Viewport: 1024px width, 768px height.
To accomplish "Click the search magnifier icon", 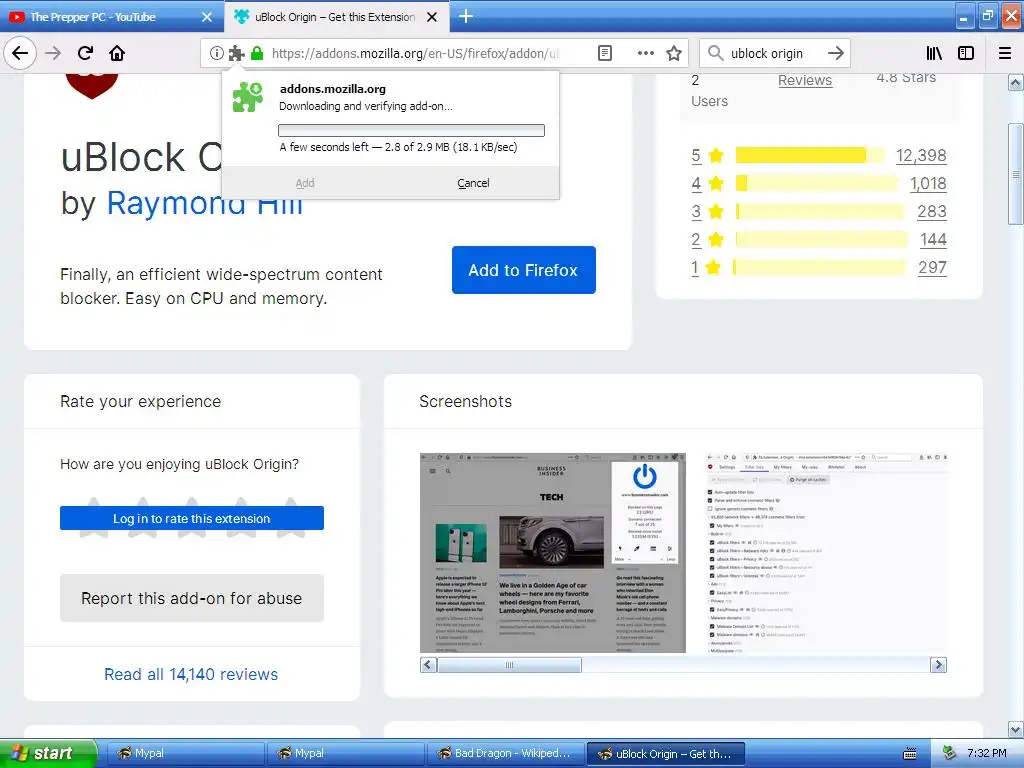I will [716, 54].
